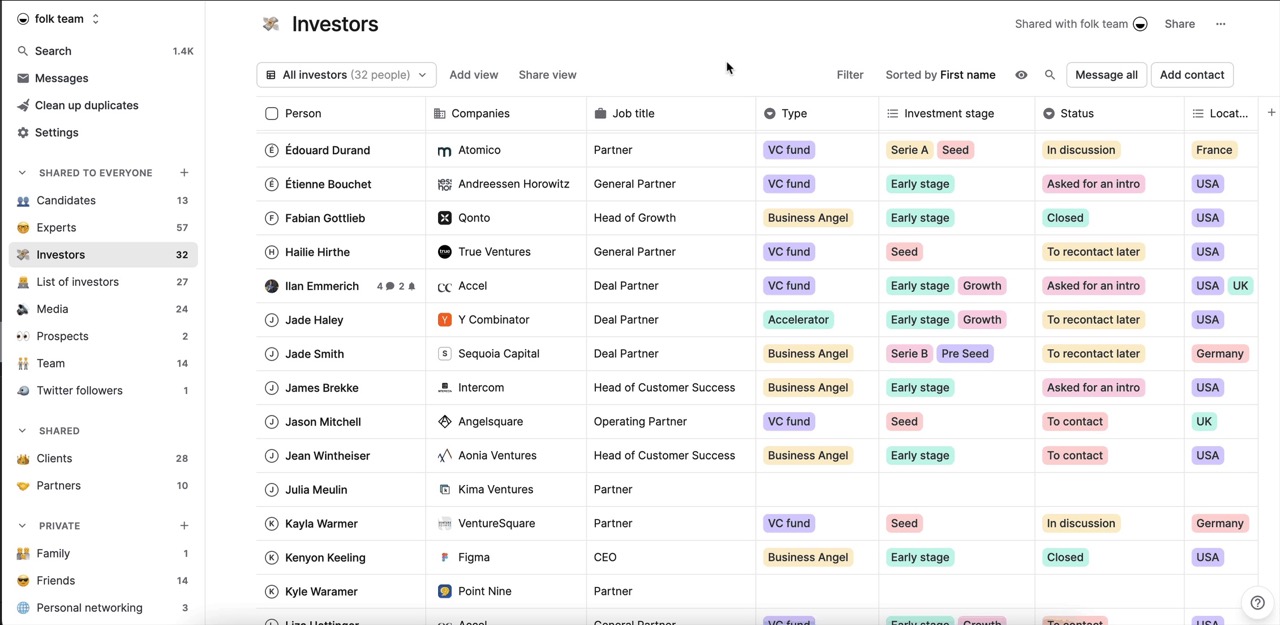Viewport: 1280px width, 625px height.
Task: Click Andreessen Horowitz logo
Action: click(x=445, y=184)
